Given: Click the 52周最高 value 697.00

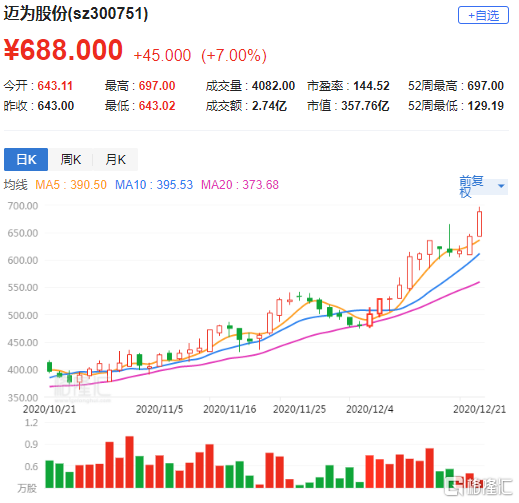Looking at the screenshot, I should (x=485, y=86).
